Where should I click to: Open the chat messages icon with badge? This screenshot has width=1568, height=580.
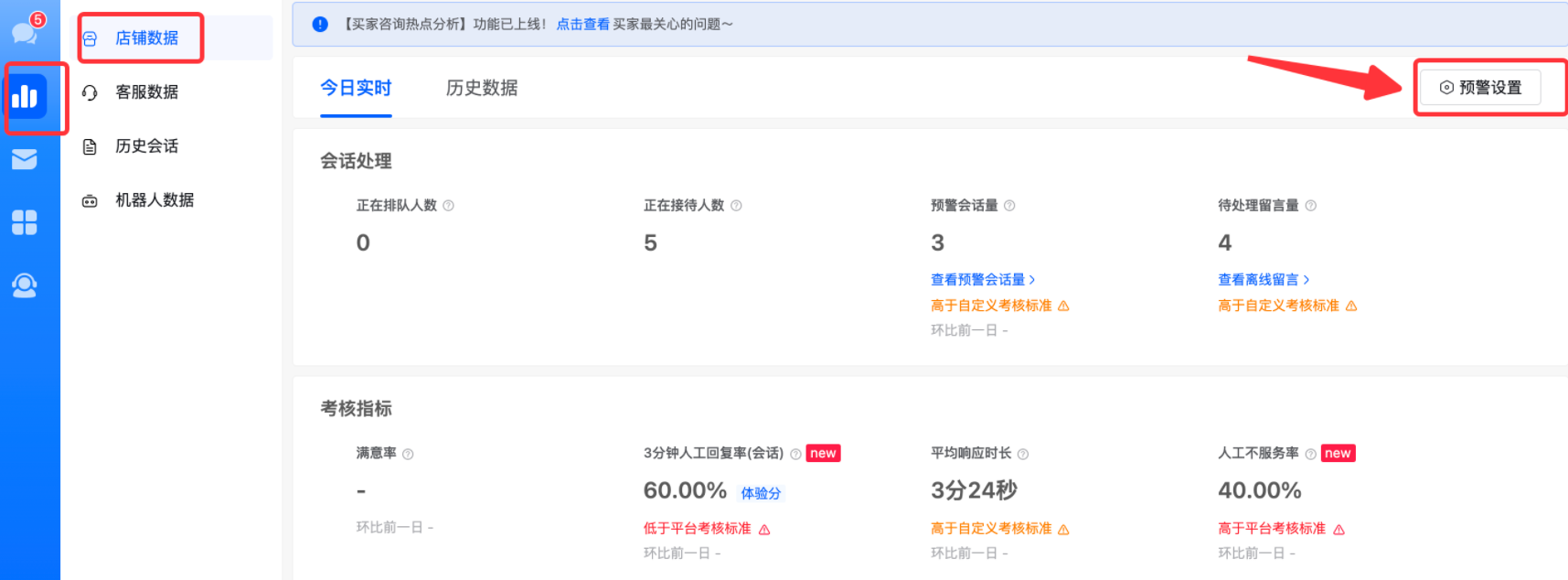25,32
